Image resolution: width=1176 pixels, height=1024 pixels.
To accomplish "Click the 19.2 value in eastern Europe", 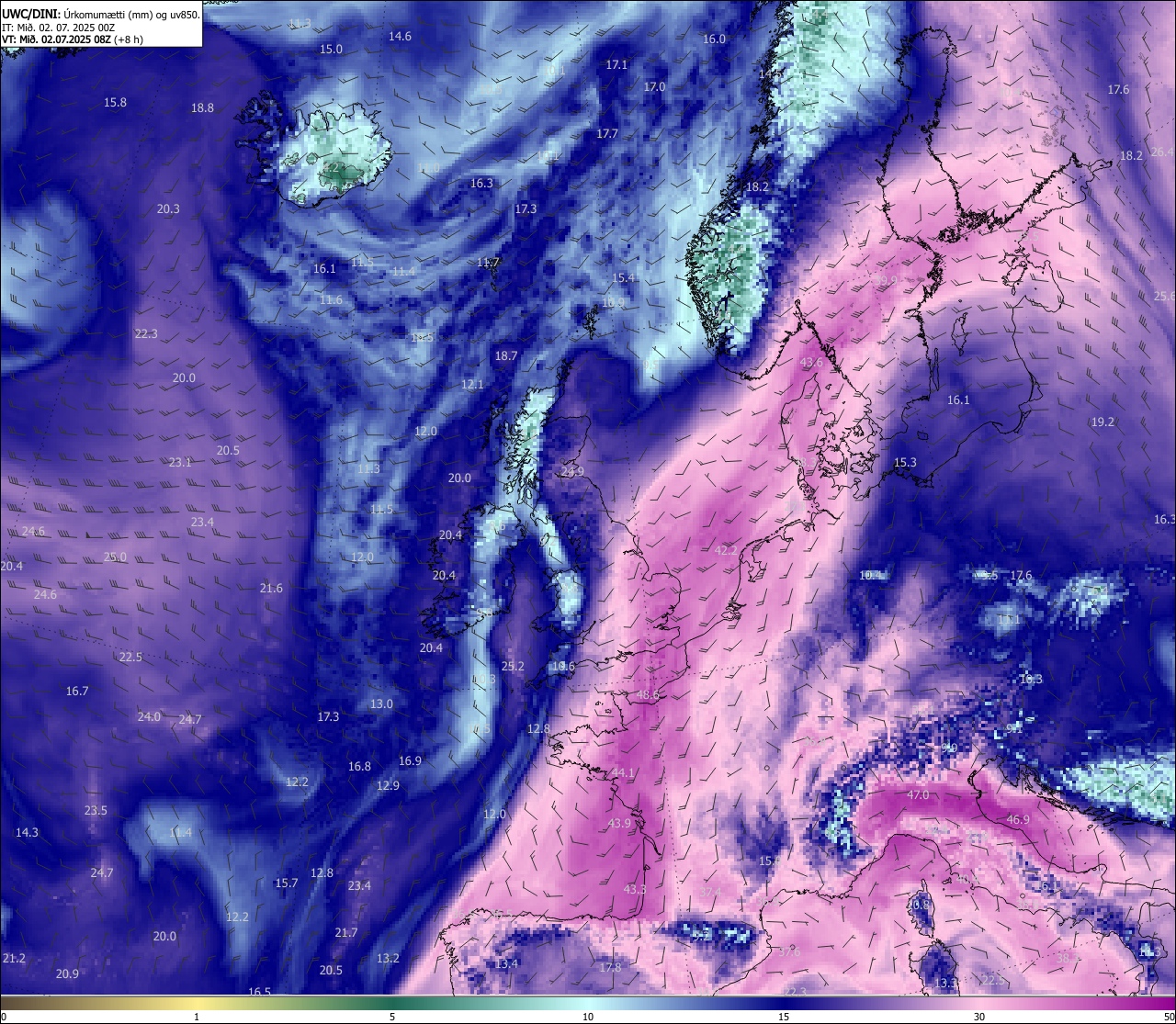I will coord(1102,422).
